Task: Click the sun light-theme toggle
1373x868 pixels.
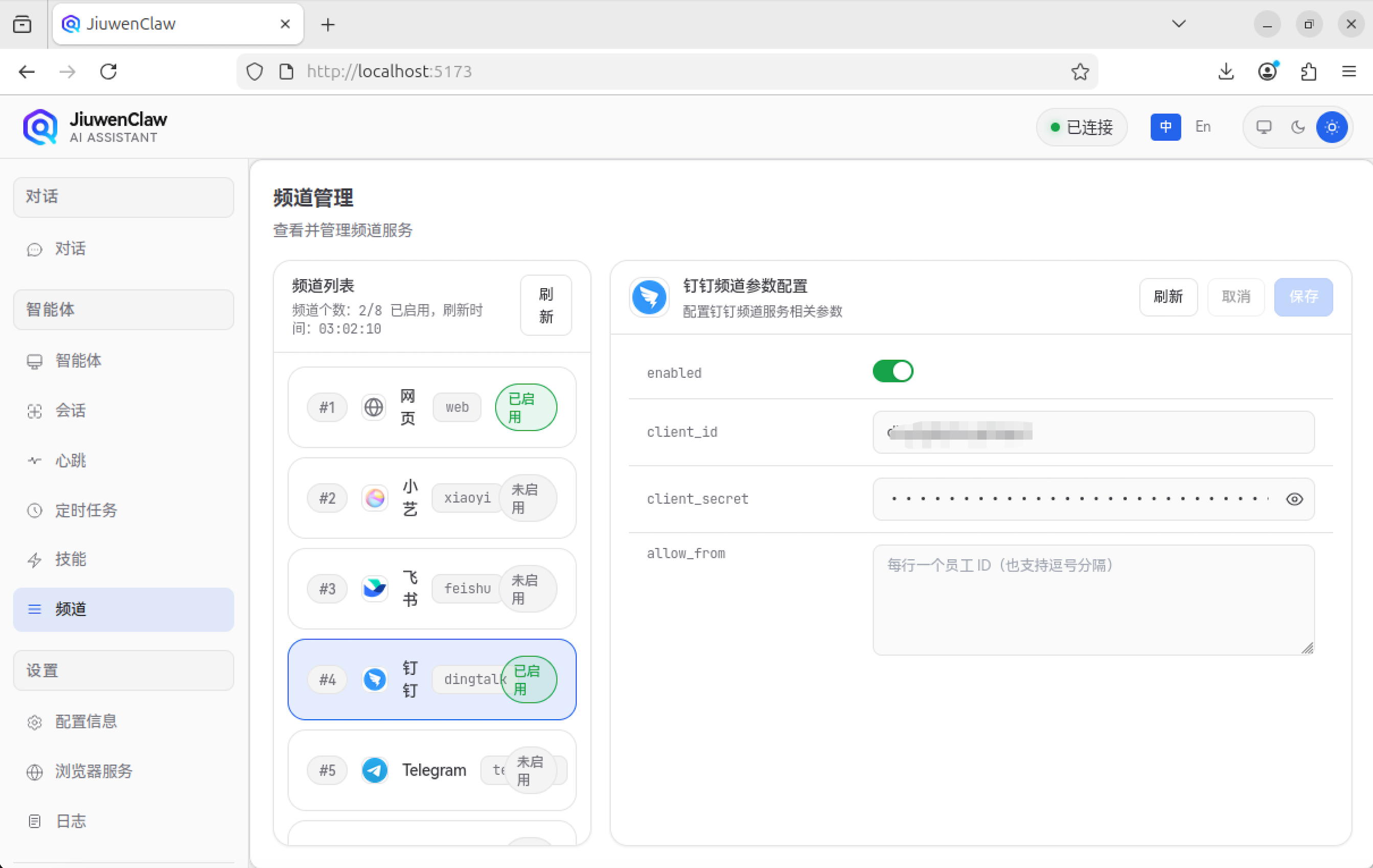Action: [x=1332, y=127]
